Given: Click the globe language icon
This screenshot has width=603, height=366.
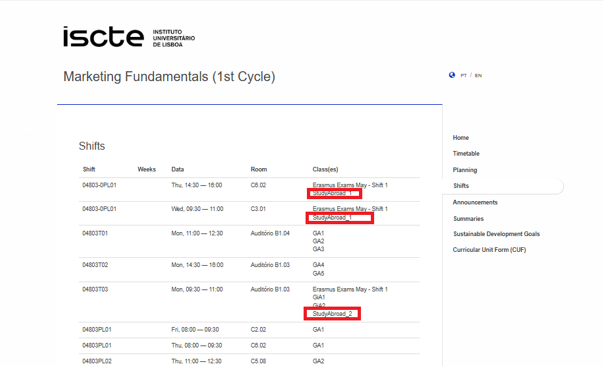Looking at the screenshot, I should click(452, 75).
